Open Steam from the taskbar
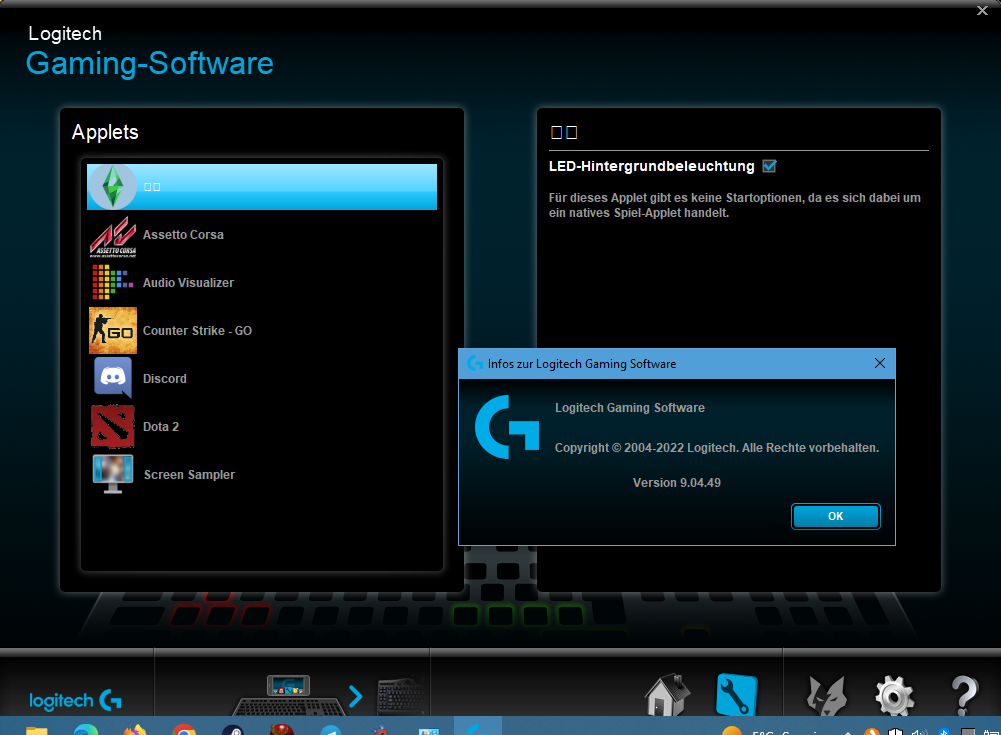 point(233,731)
